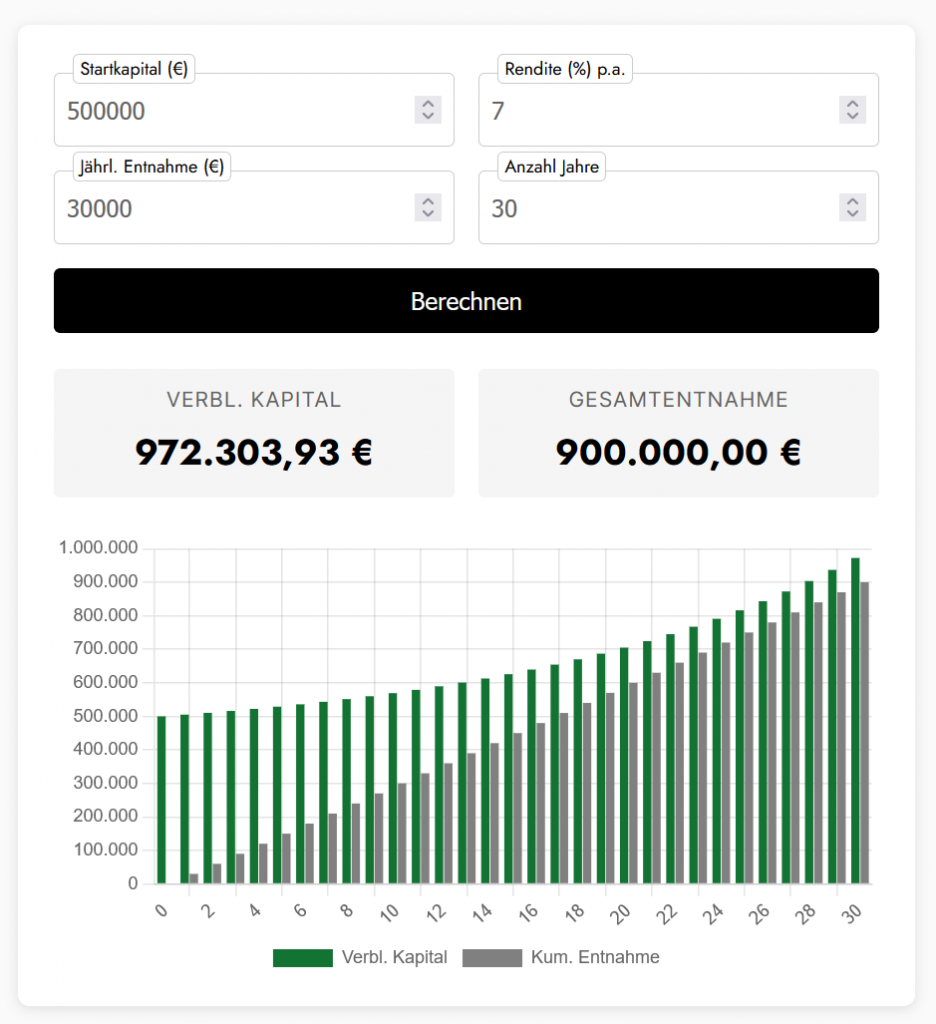The width and height of the screenshot is (936, 1024).
Task: Select the 972.303,93 € remaining capital value
Action: 254,453
